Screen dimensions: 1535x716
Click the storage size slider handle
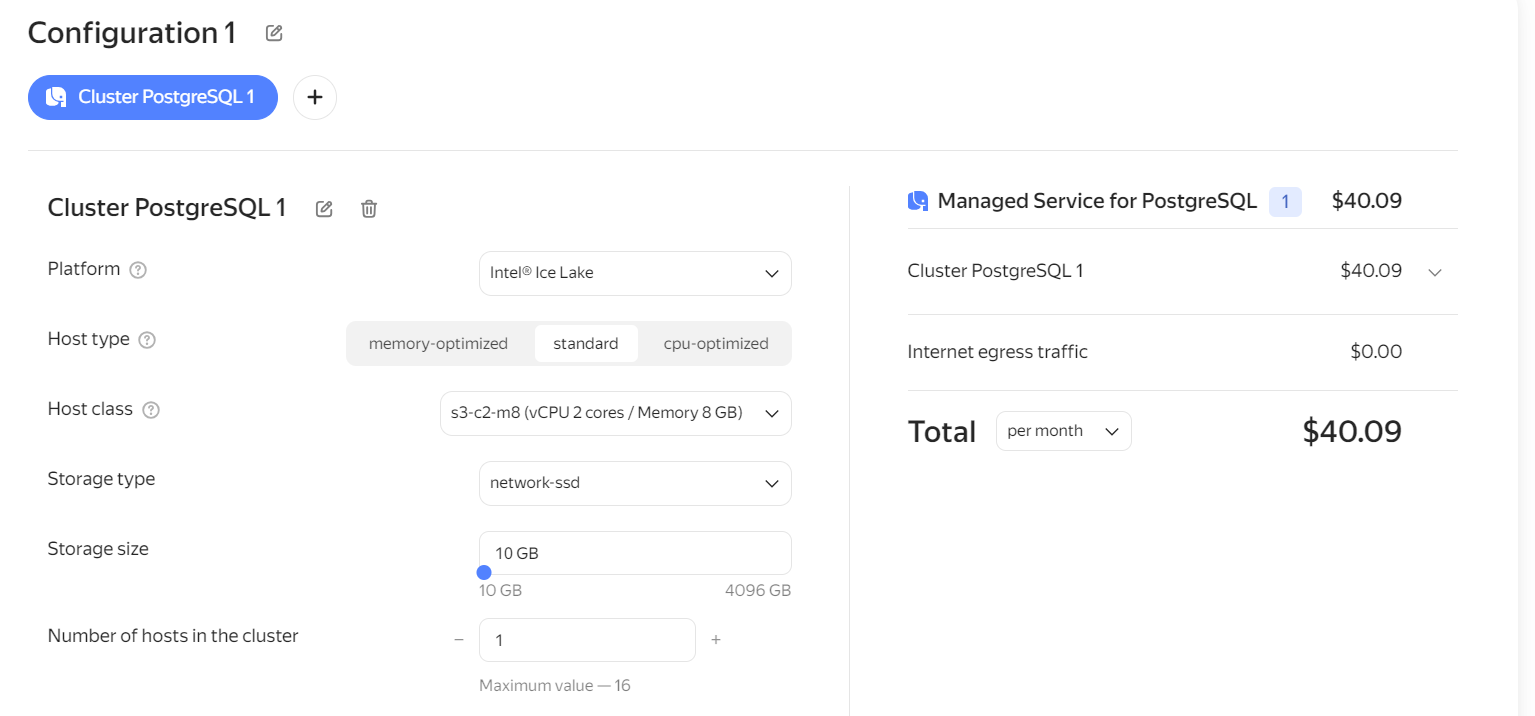[x=484, y=573]
